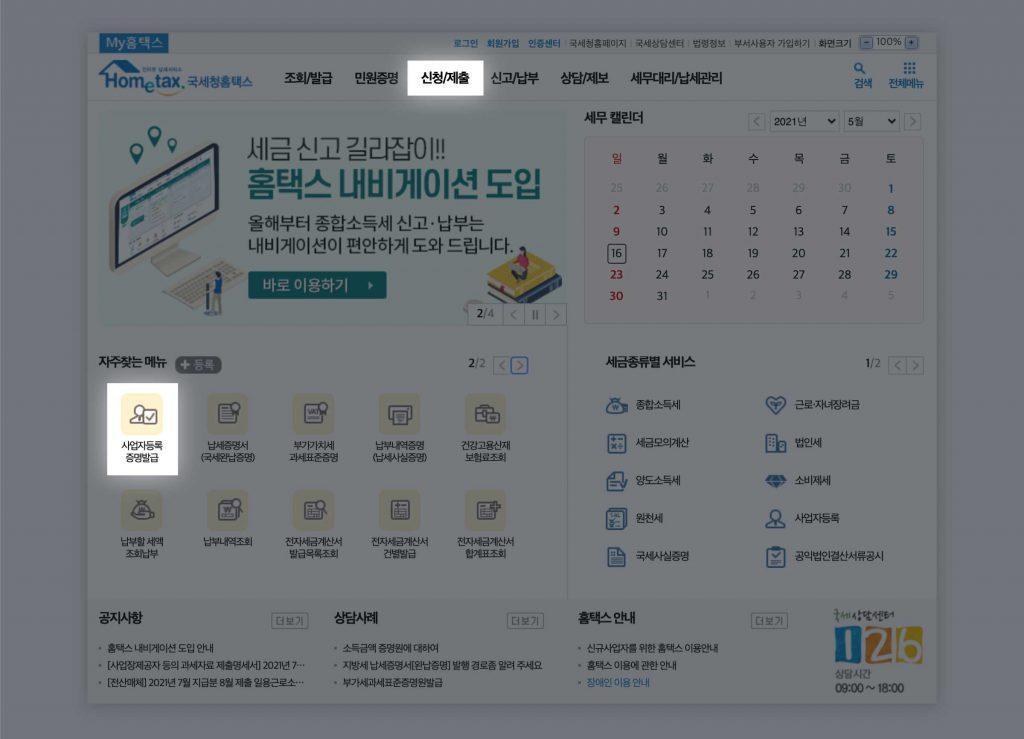Open the 2021년 year dropdown

tap(804, 121)
